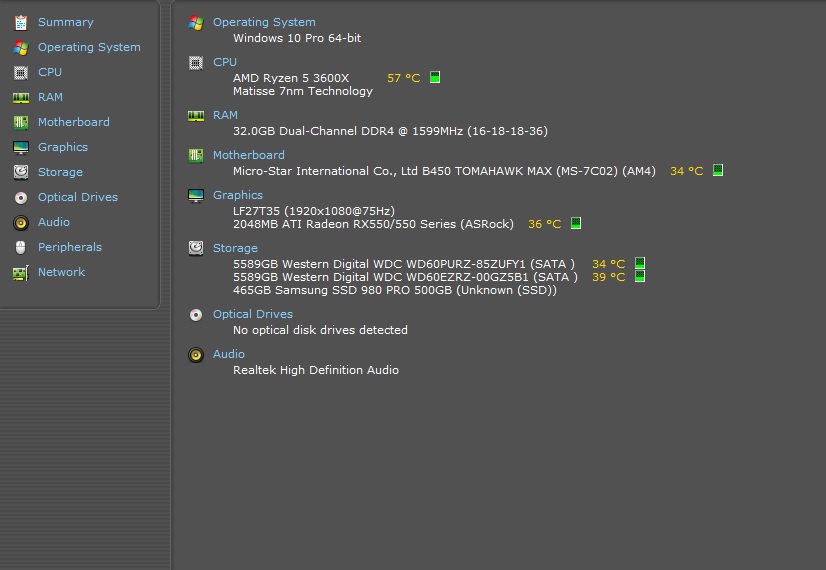Follow the Optical Drives heading link

[253, 315]
